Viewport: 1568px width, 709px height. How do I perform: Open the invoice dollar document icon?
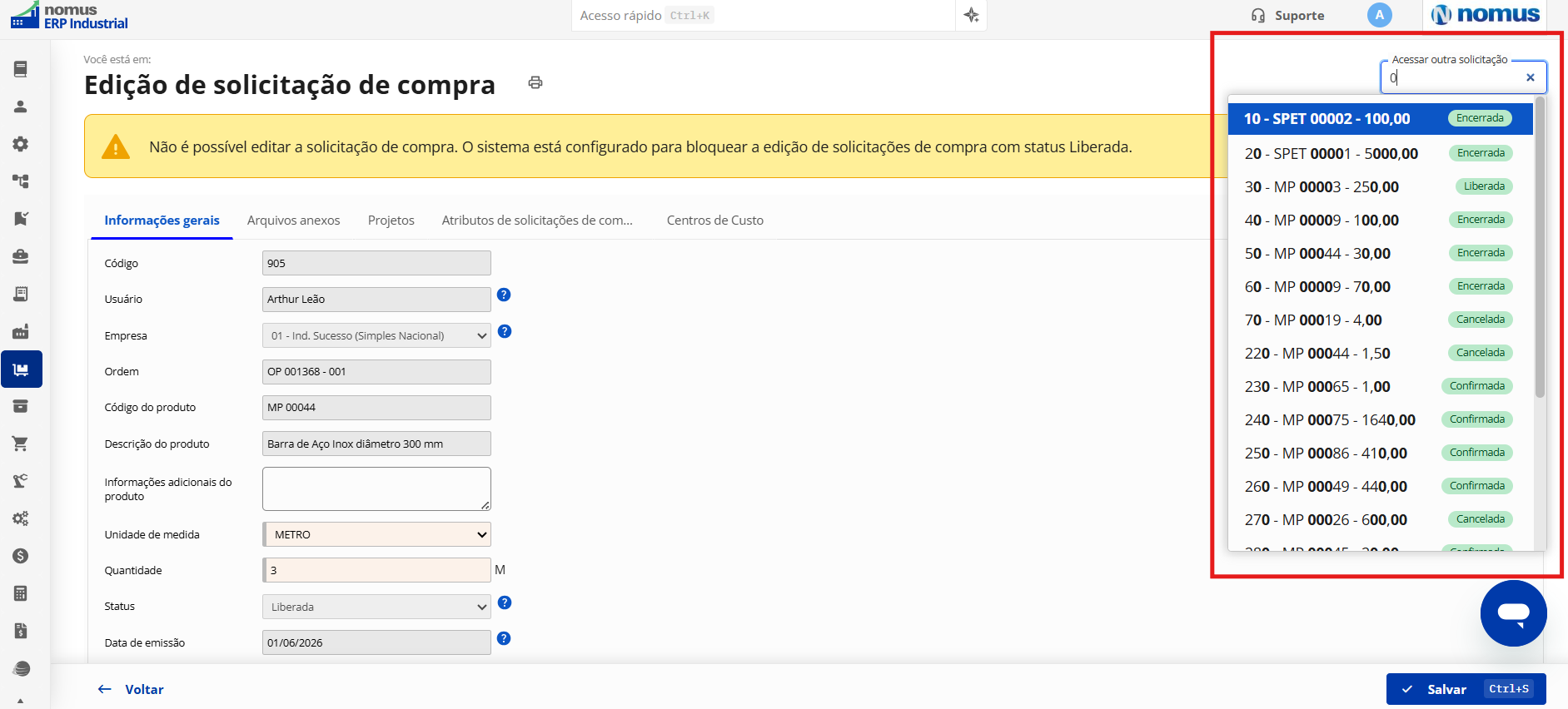[21, 631]
